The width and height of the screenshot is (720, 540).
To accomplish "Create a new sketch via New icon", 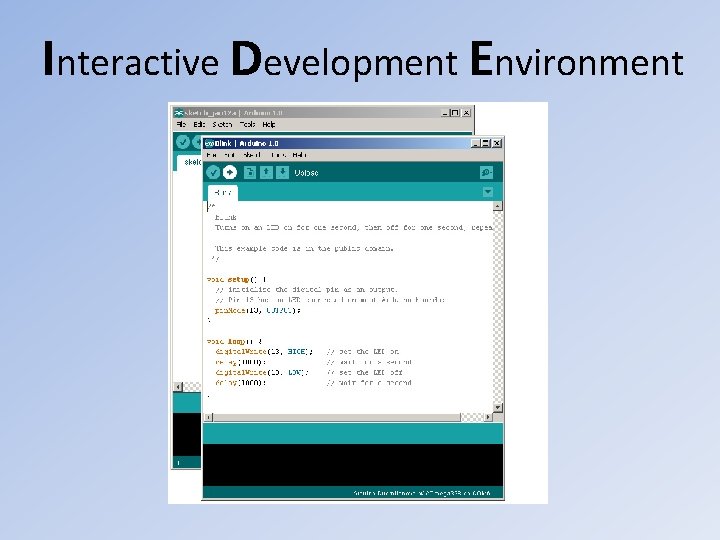I will click(x=250, y=172).
